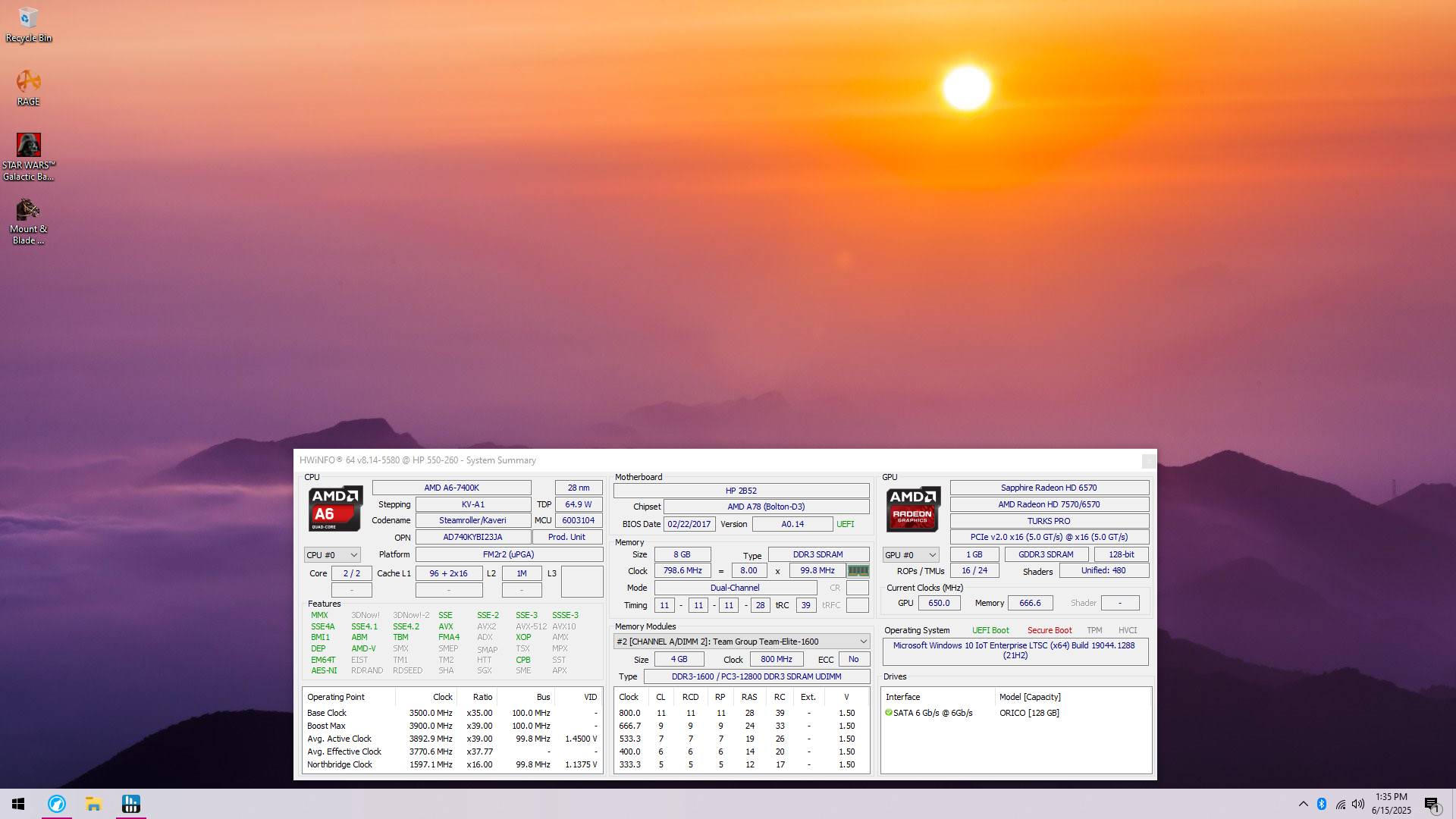Open the notification action center
Image resolution: width=1456 pixels, height=819 pixels.
pyautogui.click(x=1432, y=804)
